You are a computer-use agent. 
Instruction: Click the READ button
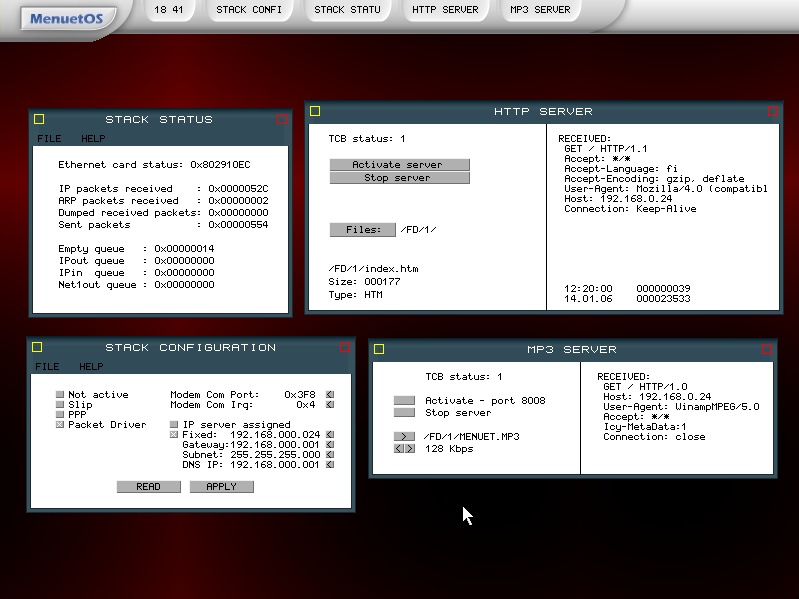coord(148,487)
